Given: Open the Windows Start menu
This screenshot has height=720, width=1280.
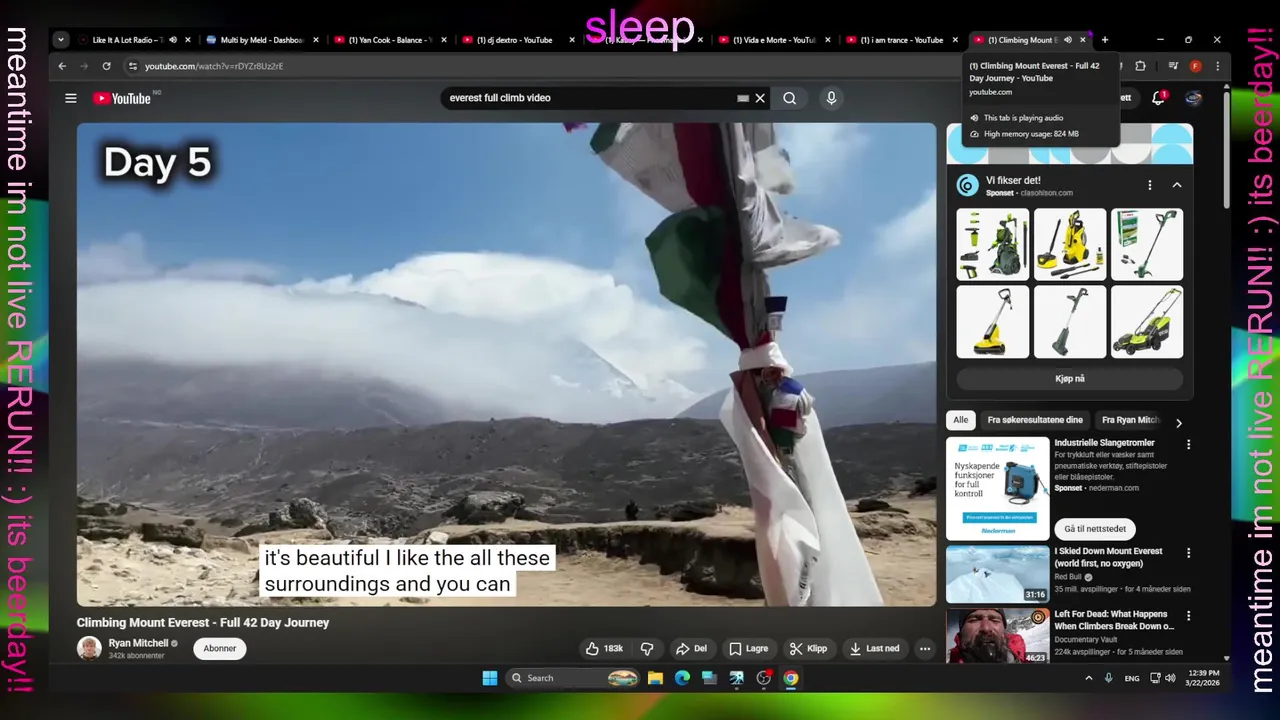Looking at the screenshot, I should click(x=490, y=678).
